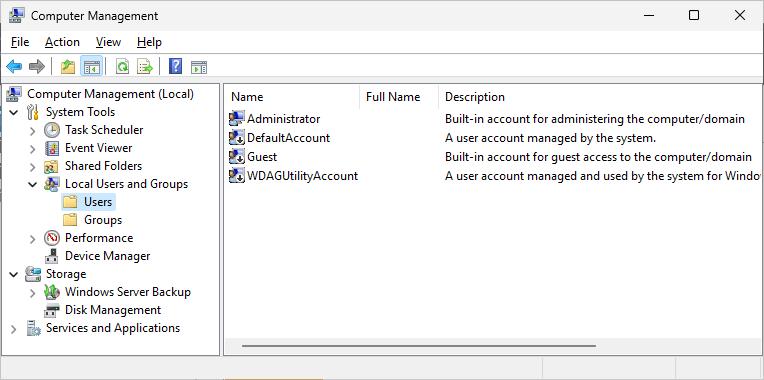This screenshot has height=380, width=764.
Task: Click the blue Back arrow toolbar icon
Action: (x=14, y=66)
